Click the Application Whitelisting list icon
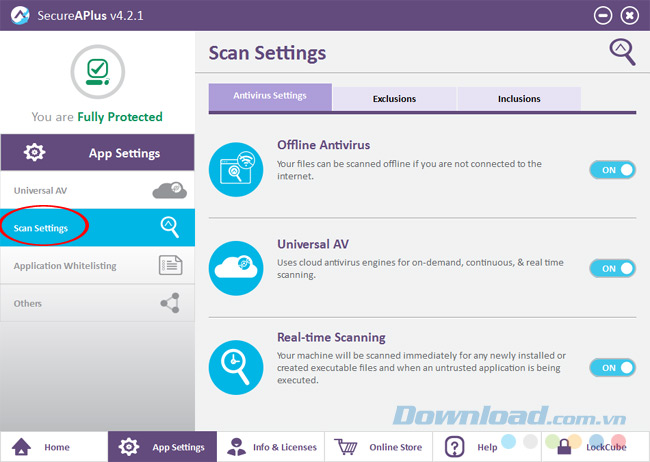The image size is (650, 462). tap(170, 265)
